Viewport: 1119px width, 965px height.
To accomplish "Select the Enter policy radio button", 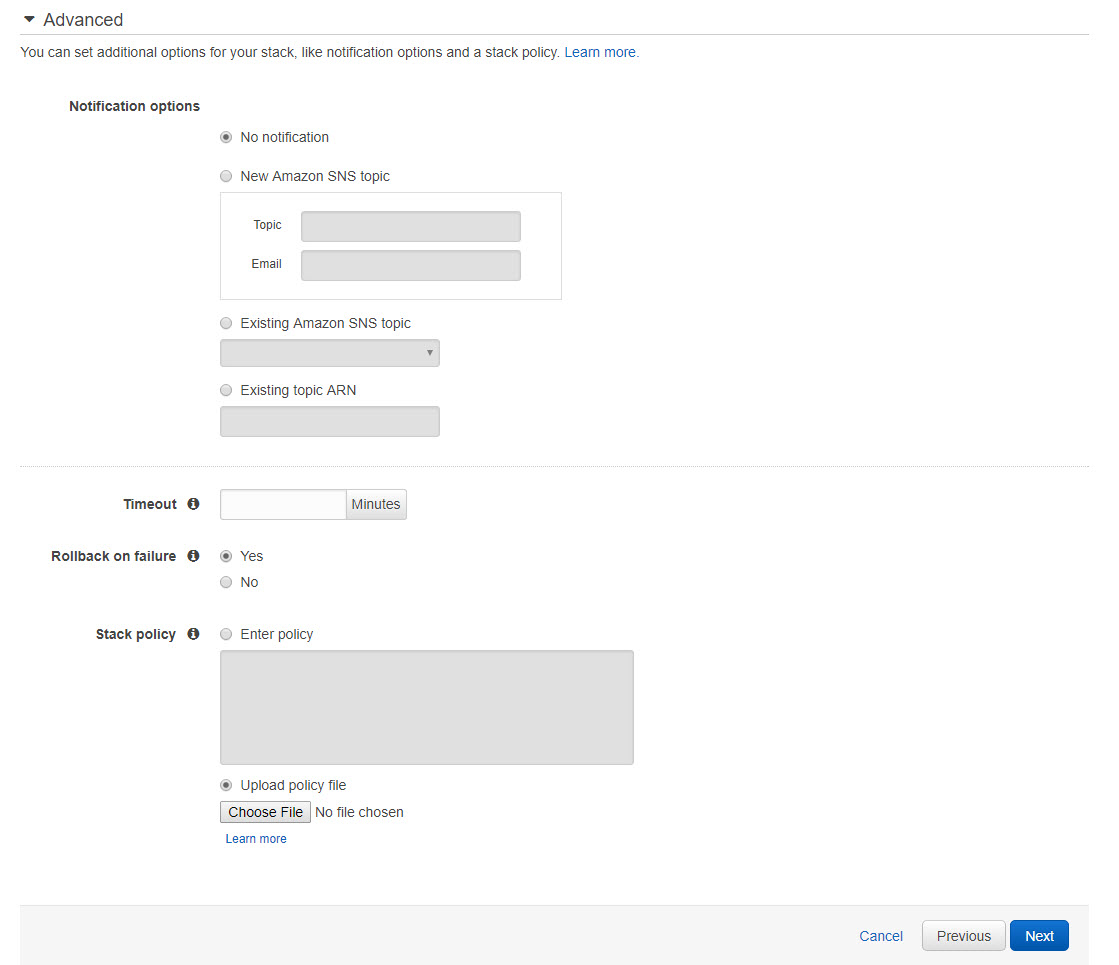I will pos(226,634).
